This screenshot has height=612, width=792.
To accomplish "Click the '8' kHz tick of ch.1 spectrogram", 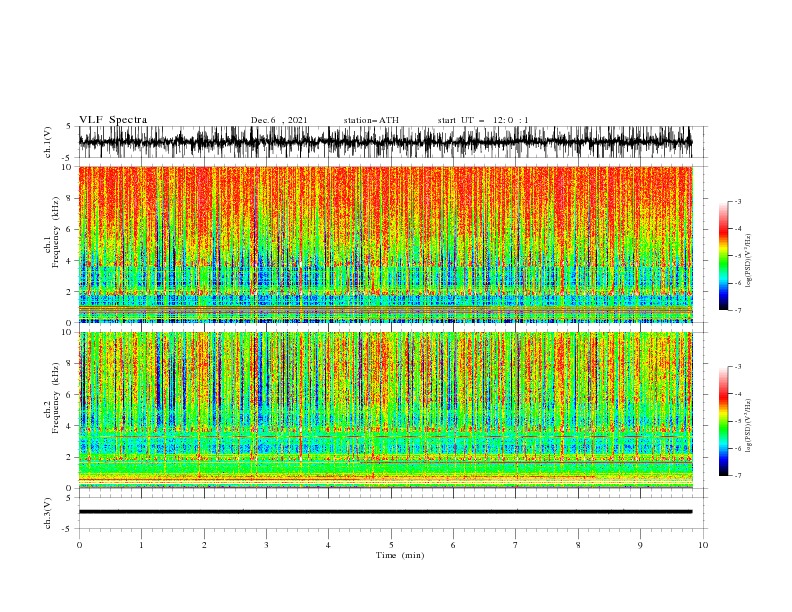I will (69, 198).
